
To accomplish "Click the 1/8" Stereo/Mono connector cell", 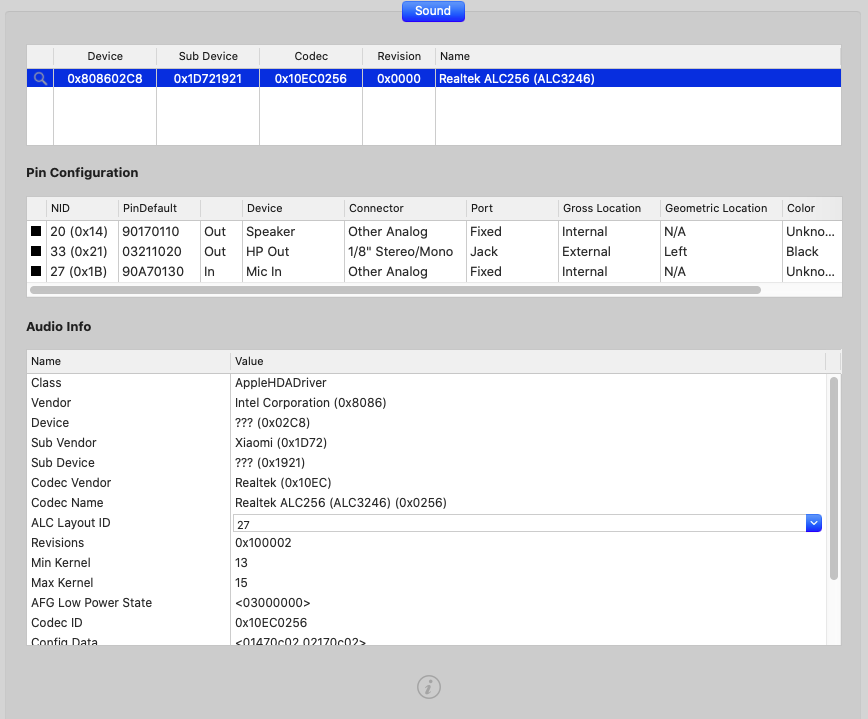I will coord(400,251).
